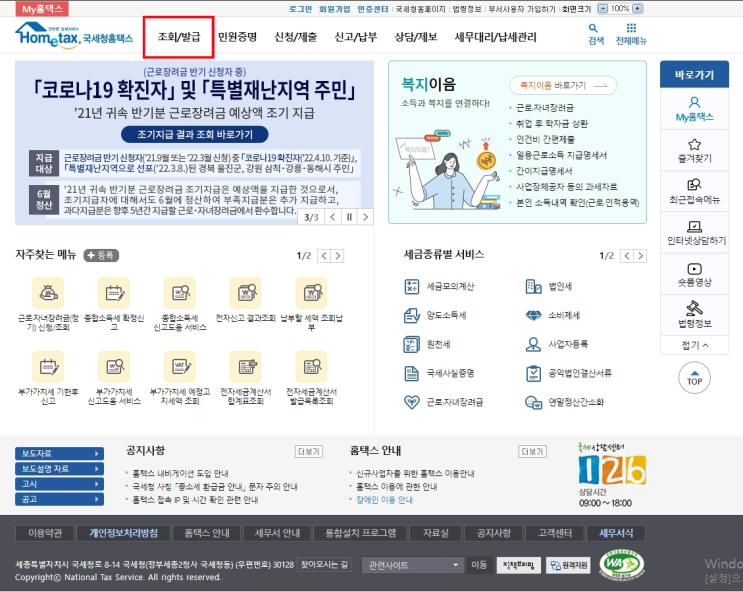Click the 부가가치세 기한후 신고 icon

(x=48, y=367)
